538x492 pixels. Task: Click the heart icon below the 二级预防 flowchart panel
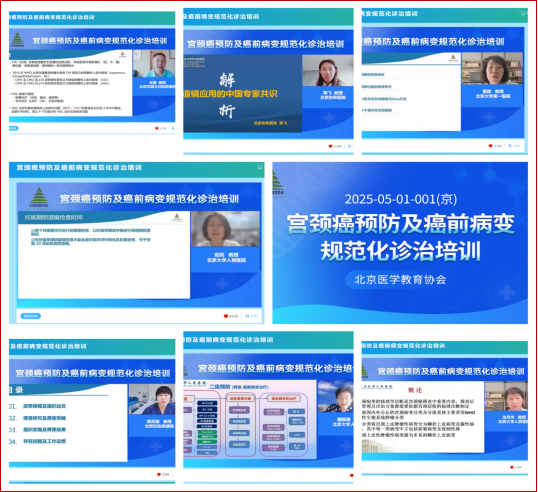point(351,476)
